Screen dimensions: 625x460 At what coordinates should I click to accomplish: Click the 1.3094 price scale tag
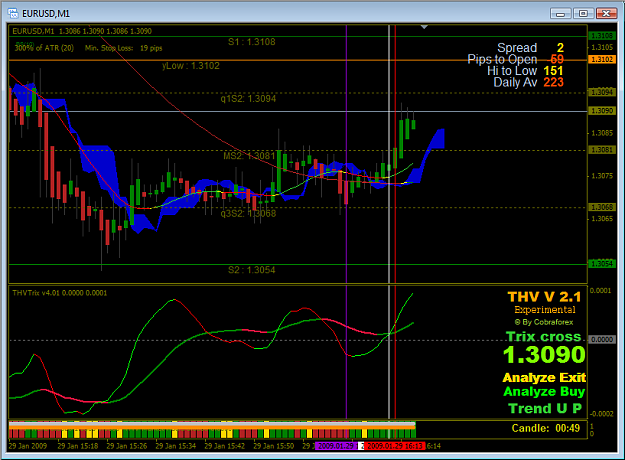pyautogui.click(x=601, y=92)
